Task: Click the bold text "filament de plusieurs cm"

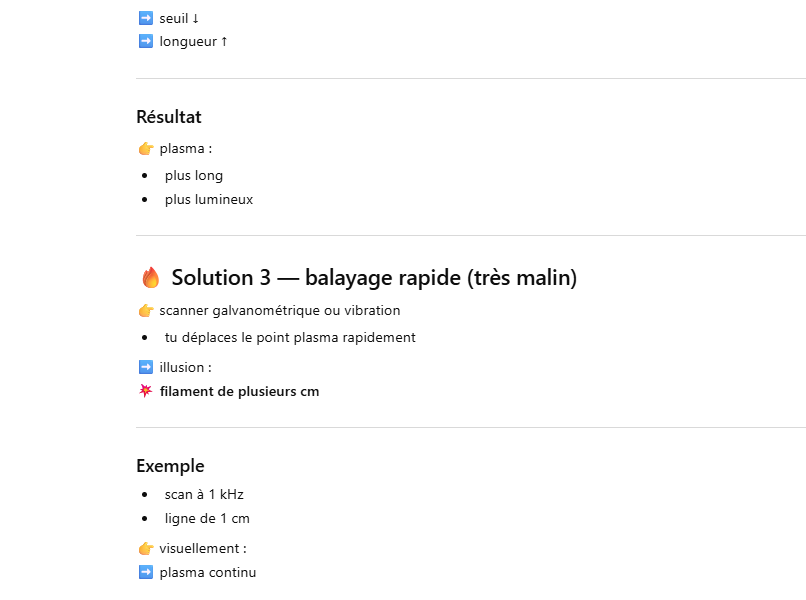Action: click(239, 391)
